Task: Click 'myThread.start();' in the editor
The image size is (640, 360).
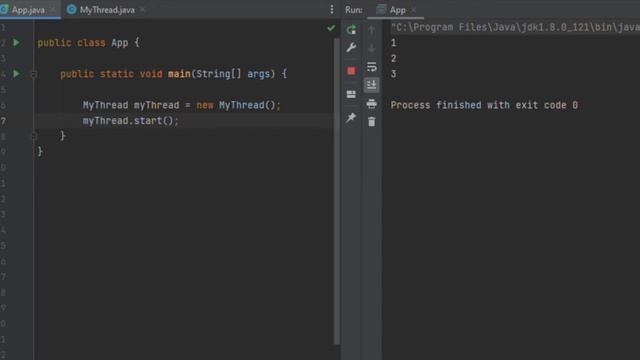Action: coord(131,121)
